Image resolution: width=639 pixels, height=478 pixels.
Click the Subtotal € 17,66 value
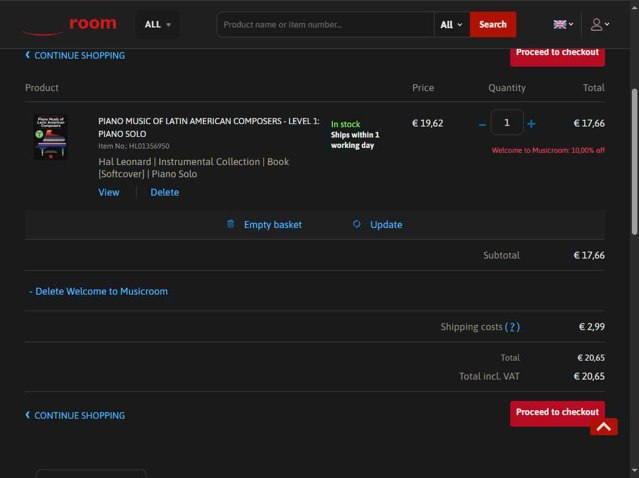pyautogui.click(x=589, y=256)
